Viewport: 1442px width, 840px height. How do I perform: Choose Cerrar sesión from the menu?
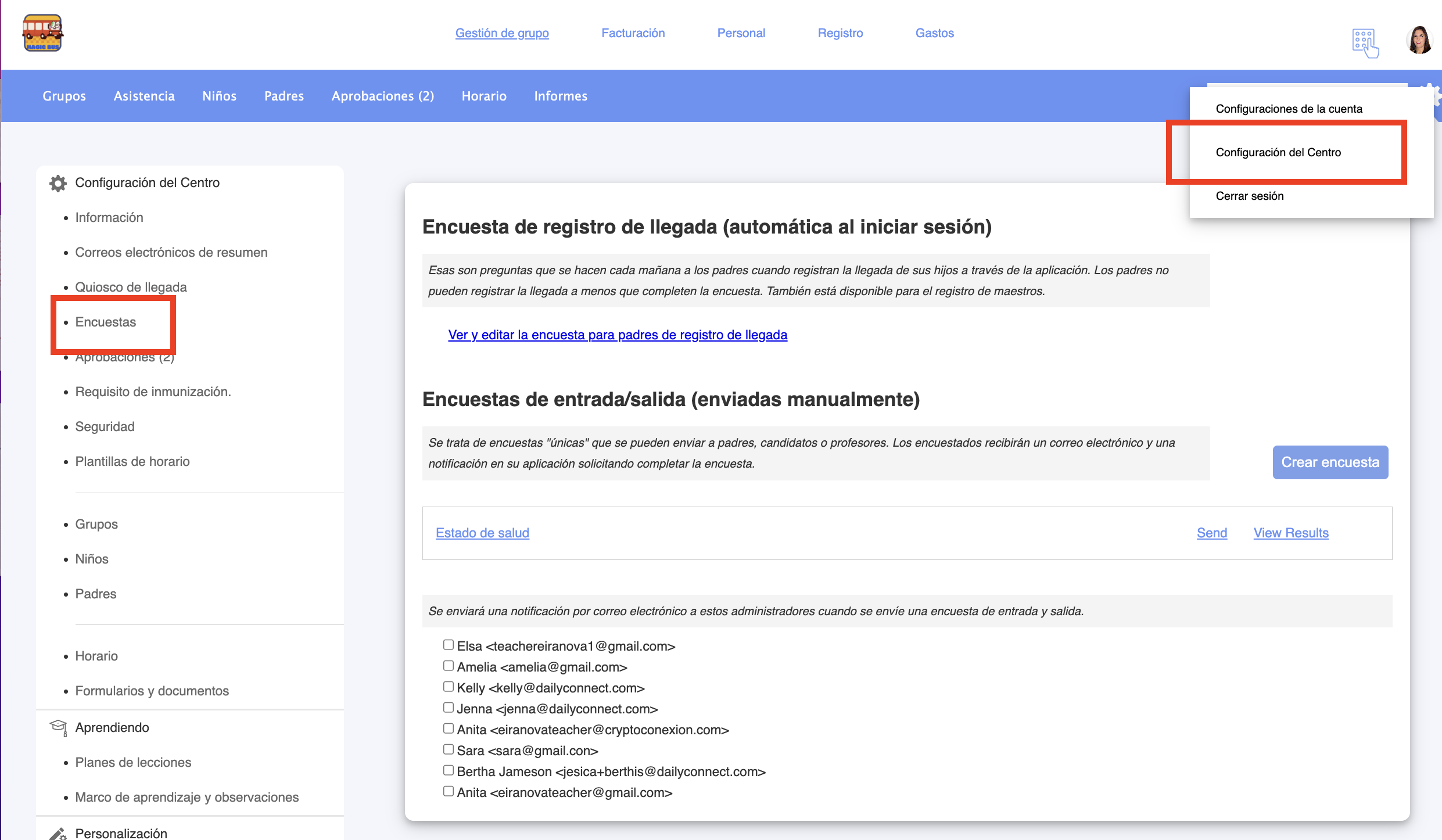click(1250, 196)
